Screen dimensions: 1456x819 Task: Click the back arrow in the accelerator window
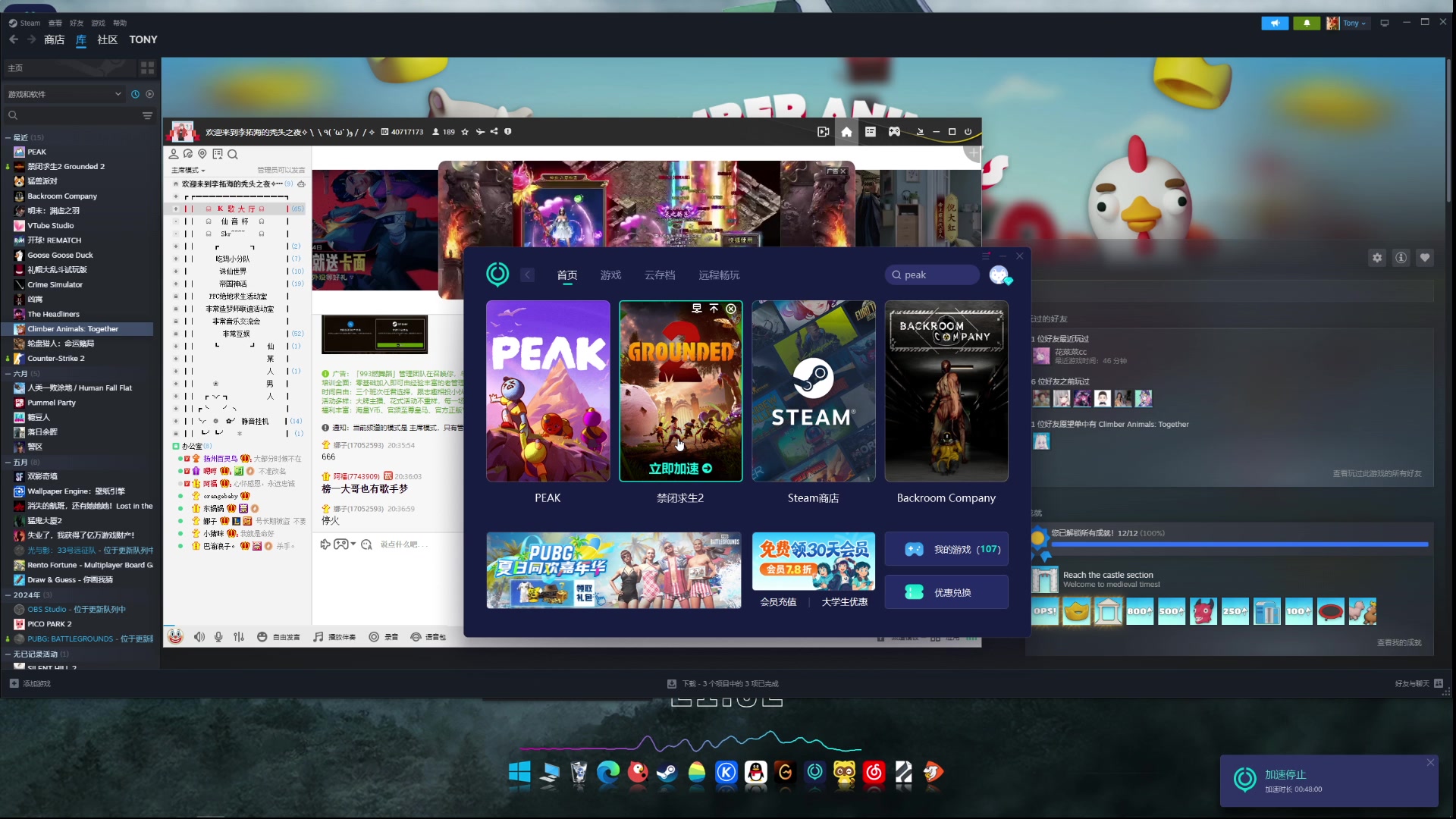coord(528,275)
